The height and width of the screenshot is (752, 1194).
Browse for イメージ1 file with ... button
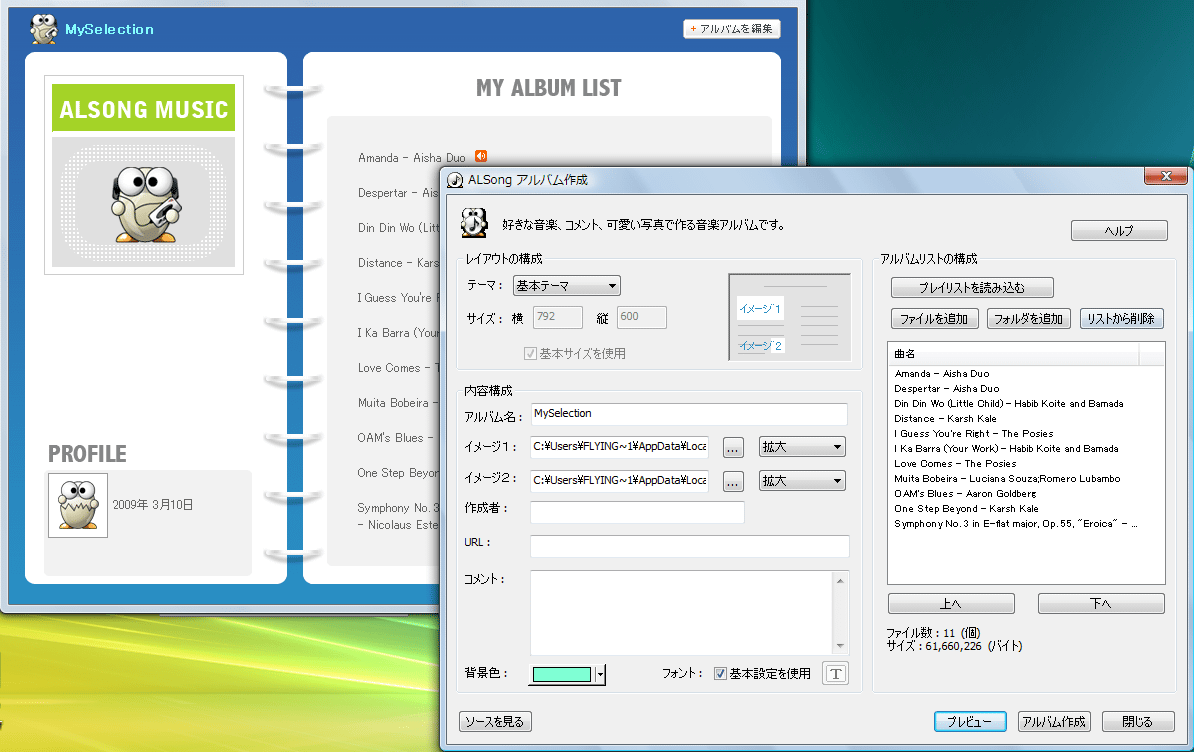(x=733, y=448)
